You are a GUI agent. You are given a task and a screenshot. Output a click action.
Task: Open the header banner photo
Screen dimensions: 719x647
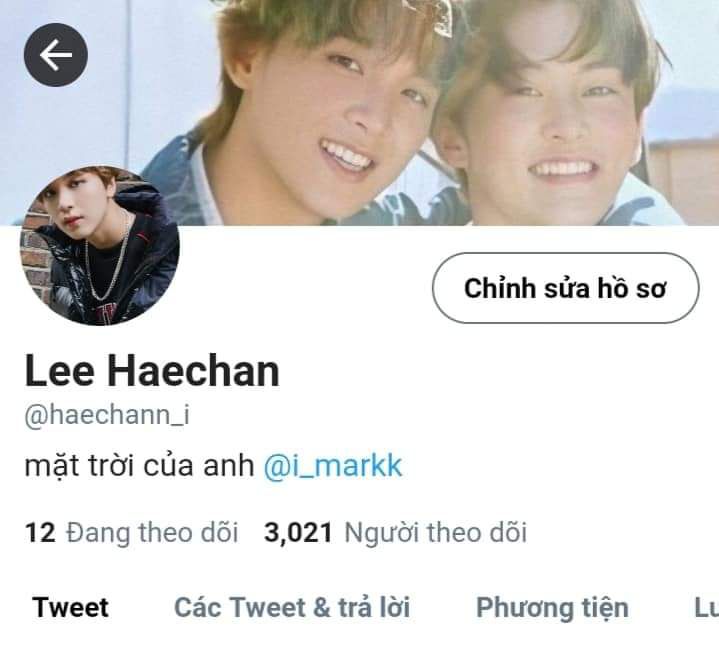click(360, 112)
